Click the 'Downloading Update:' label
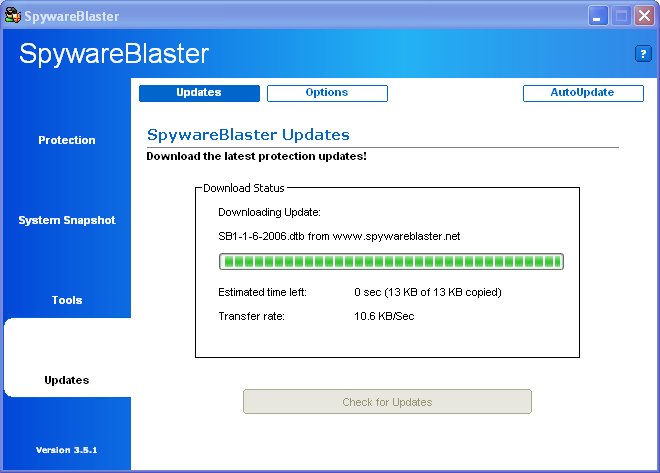660x473 pixels. point(269,212)
